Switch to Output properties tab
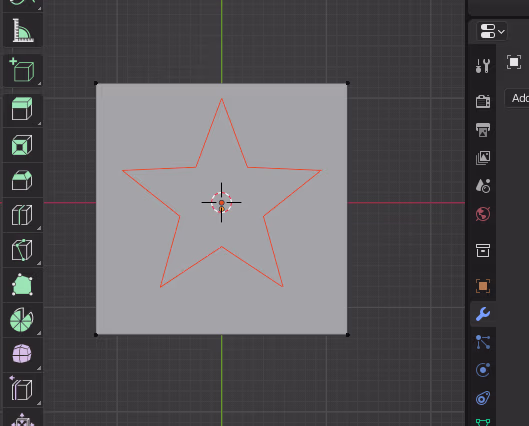The height and width of the screenshot is (426, 529). [483, 130]
